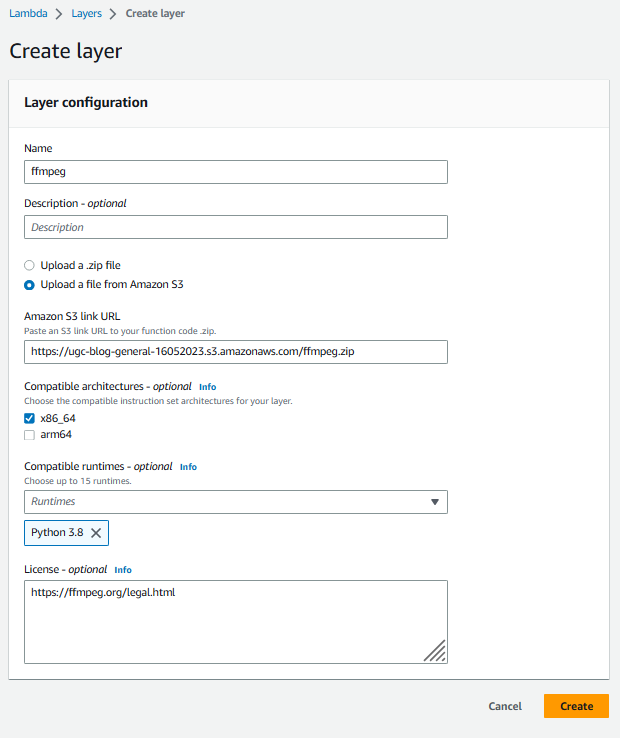Open the Runtimes dropdown arrow
620x738 pixels.
[435, 502]
